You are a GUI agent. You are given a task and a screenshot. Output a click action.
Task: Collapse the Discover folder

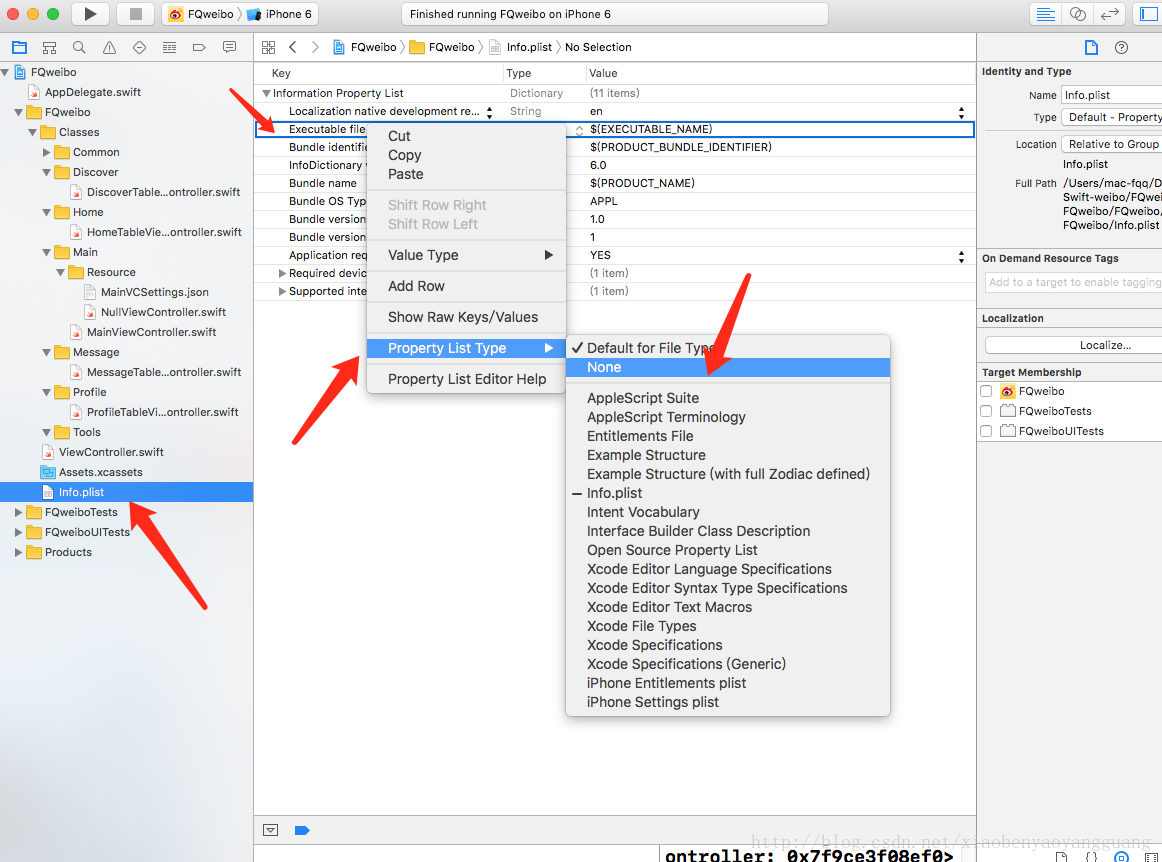(x=47, y=173)
